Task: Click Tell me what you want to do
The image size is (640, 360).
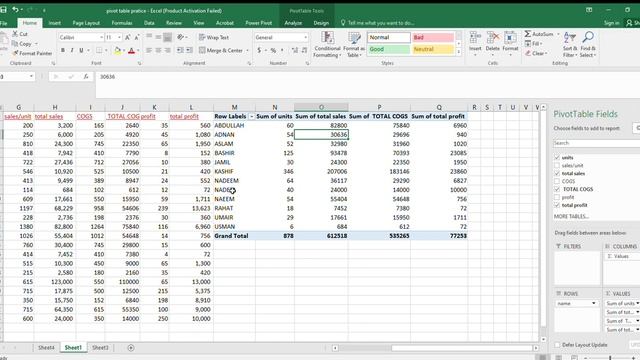Action: click(377, 23)
